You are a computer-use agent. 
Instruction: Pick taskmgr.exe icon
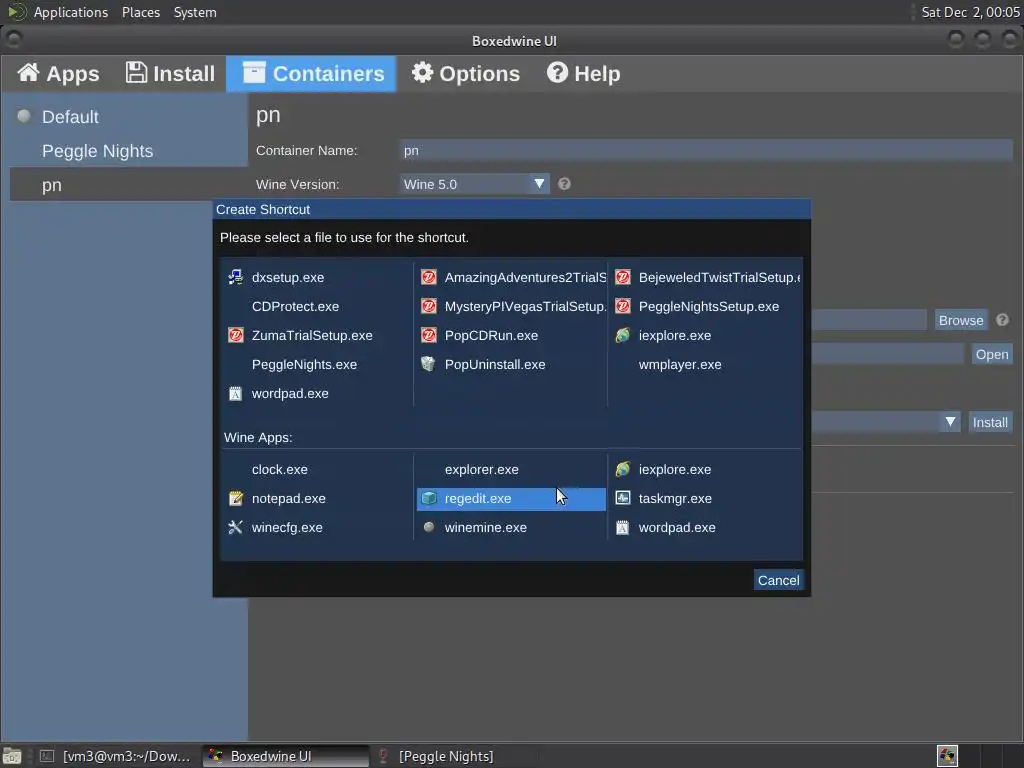coord(622,499)
